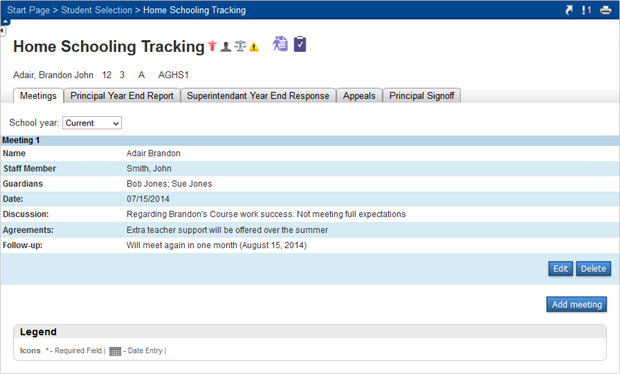
Task: Switch to Principal Year End Report tab
Action: click(122, 96)
